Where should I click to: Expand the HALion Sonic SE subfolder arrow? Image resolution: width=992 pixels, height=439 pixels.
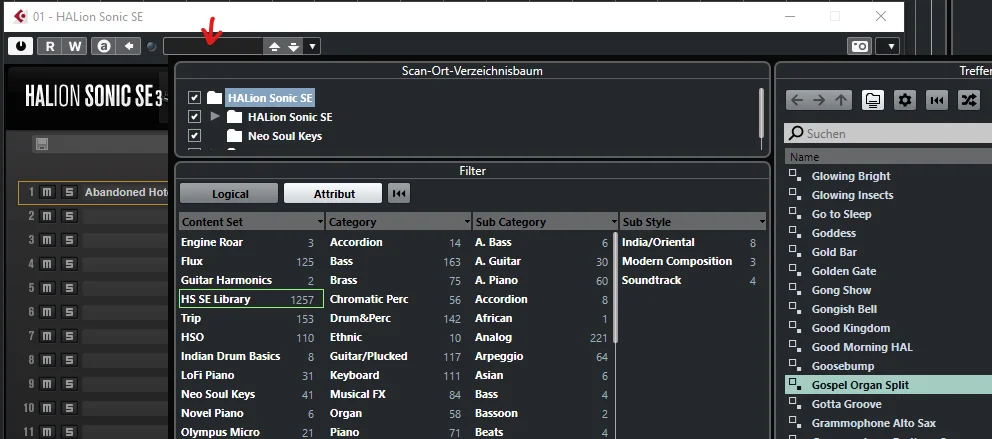point(215,116)
